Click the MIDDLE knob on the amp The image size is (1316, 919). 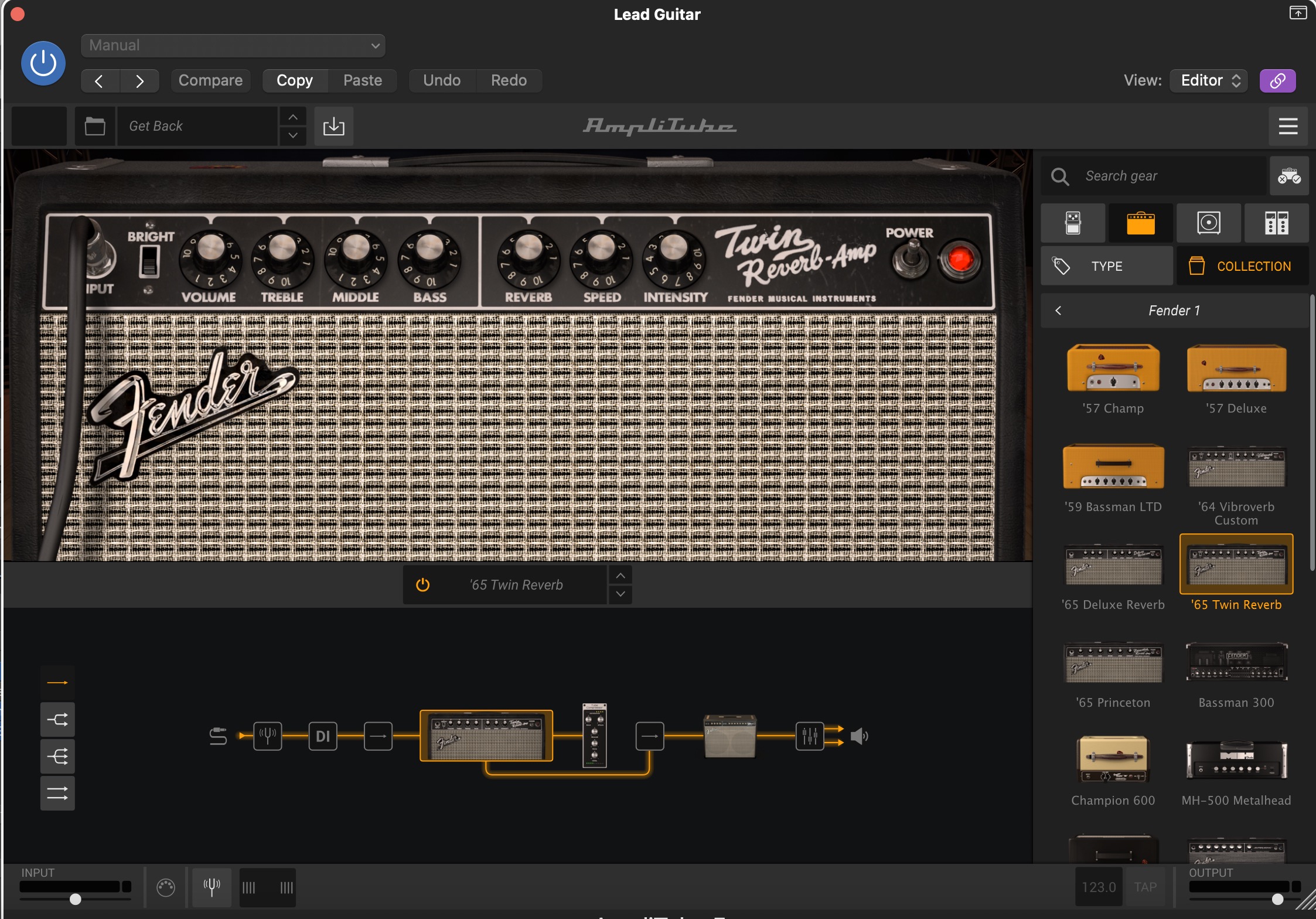tap(356, 258)
